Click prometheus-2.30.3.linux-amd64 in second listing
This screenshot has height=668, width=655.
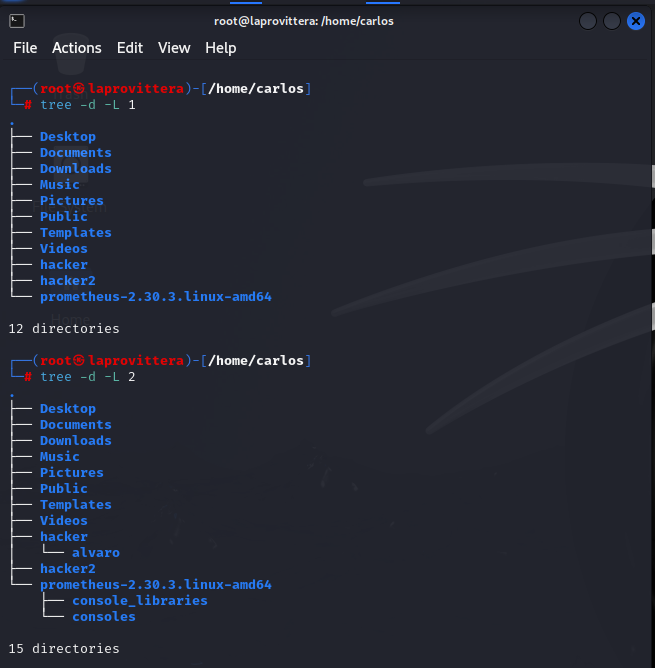pyautogui.click(x=156, y=584)
